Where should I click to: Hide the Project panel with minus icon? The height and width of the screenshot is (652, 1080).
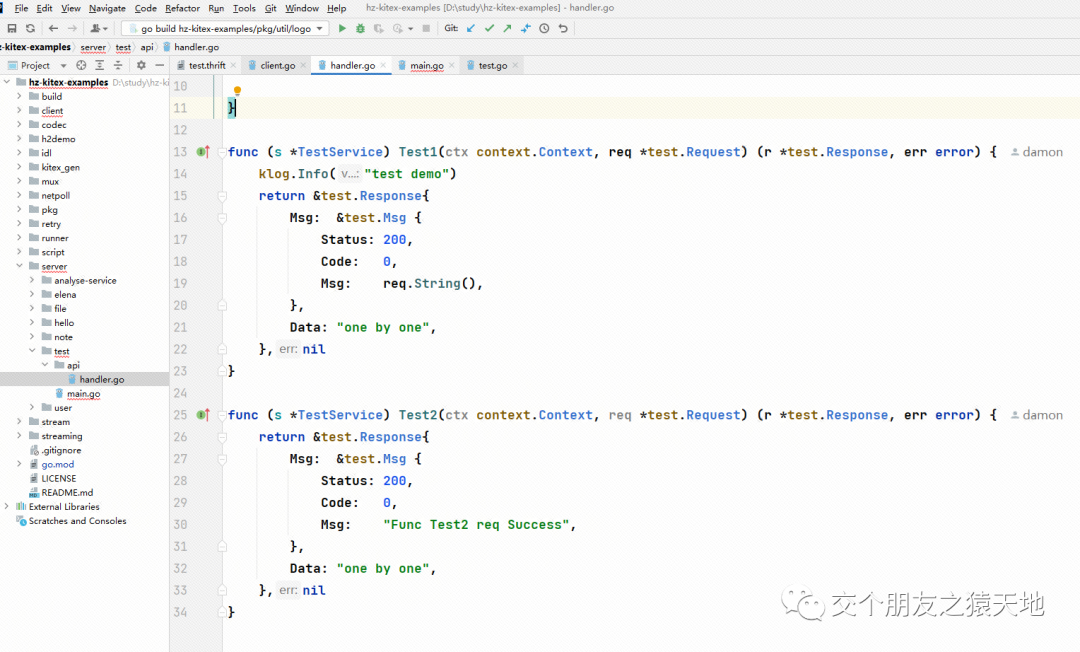159,65
